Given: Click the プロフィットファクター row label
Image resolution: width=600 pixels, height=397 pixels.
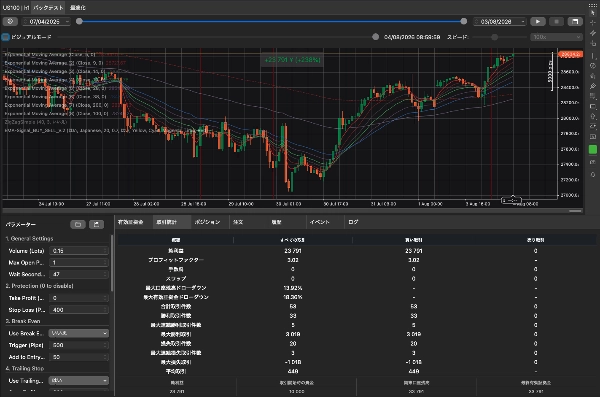Looking at the screenshot, I should pos(176,260).
